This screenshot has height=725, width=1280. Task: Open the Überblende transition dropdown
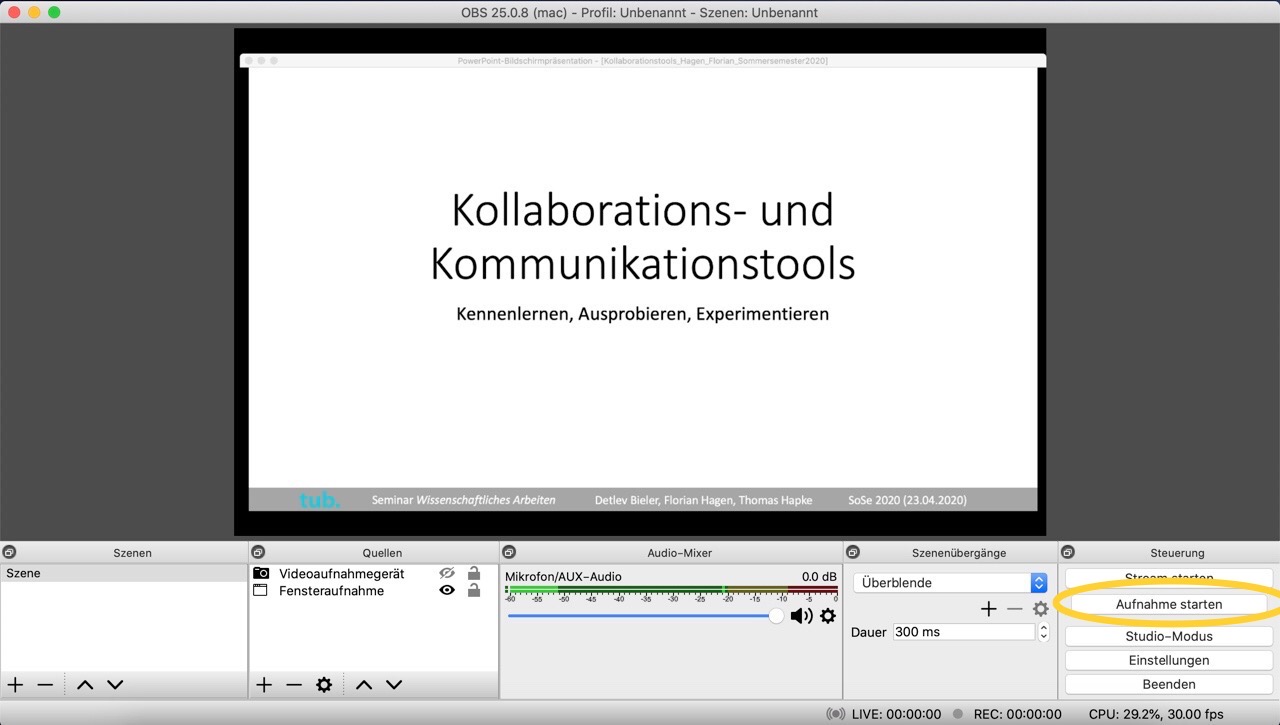[x=1038, y=583]
